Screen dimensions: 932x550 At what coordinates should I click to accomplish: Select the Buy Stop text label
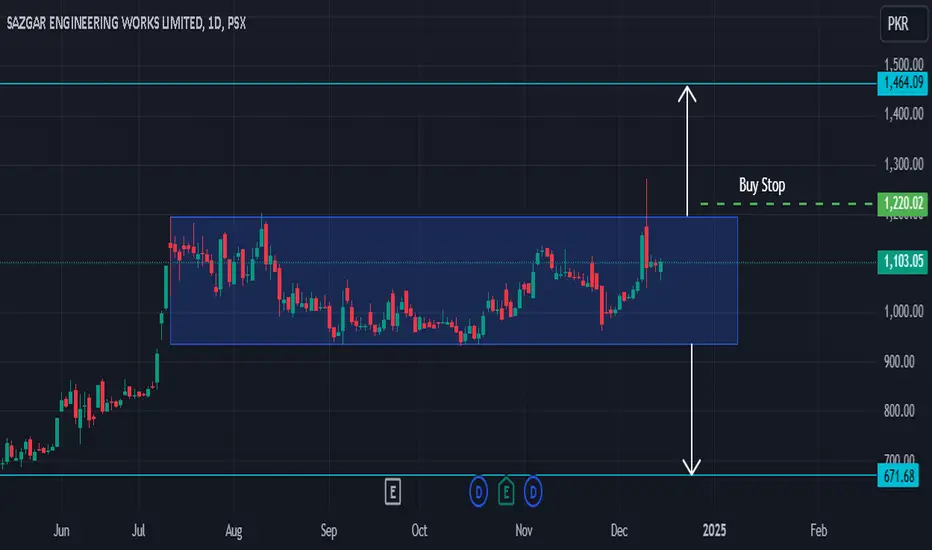coord(762,185)
